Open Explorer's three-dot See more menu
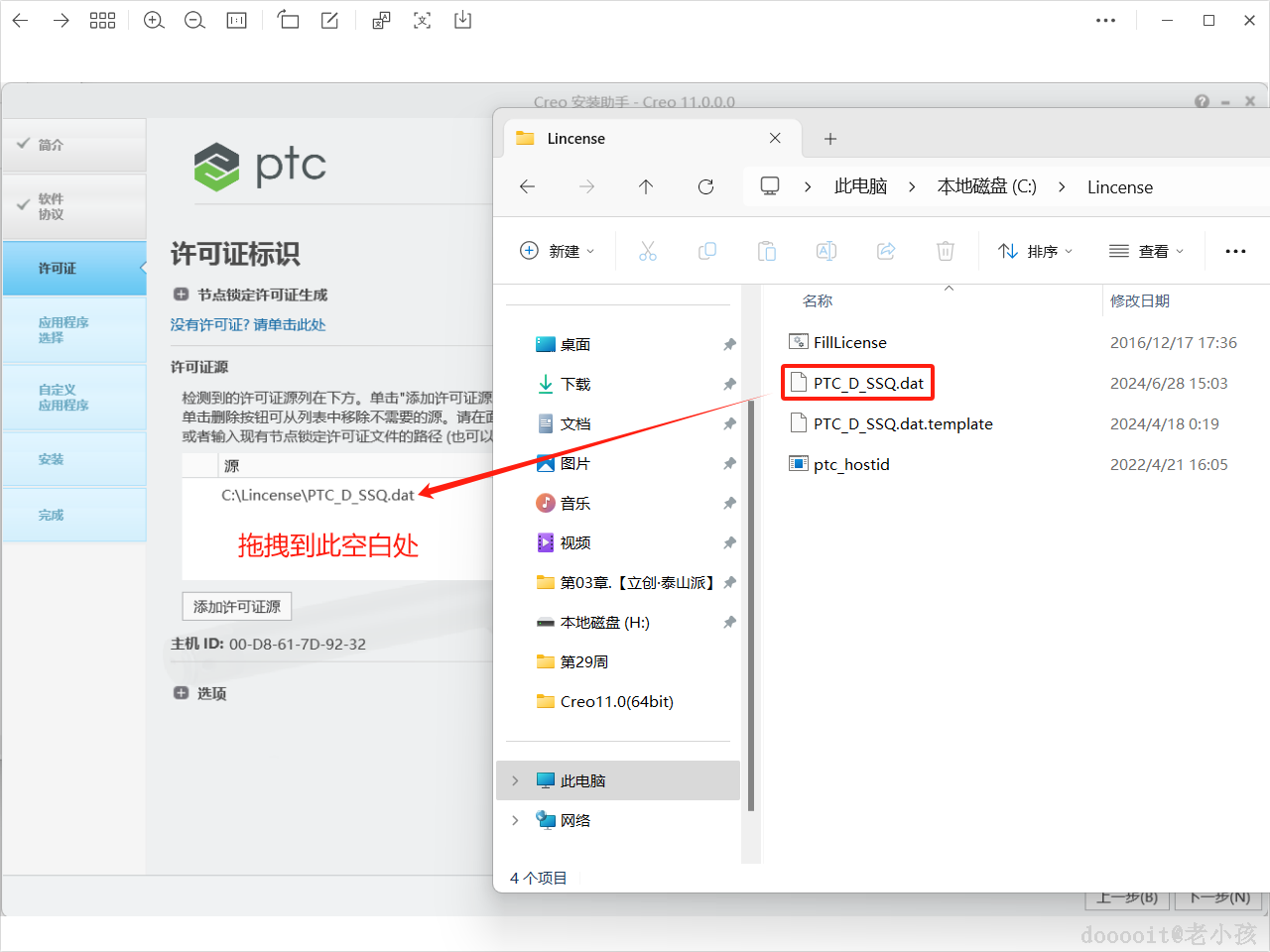The height and width of the screenshot is (952, 1270). click(1235, 252)
